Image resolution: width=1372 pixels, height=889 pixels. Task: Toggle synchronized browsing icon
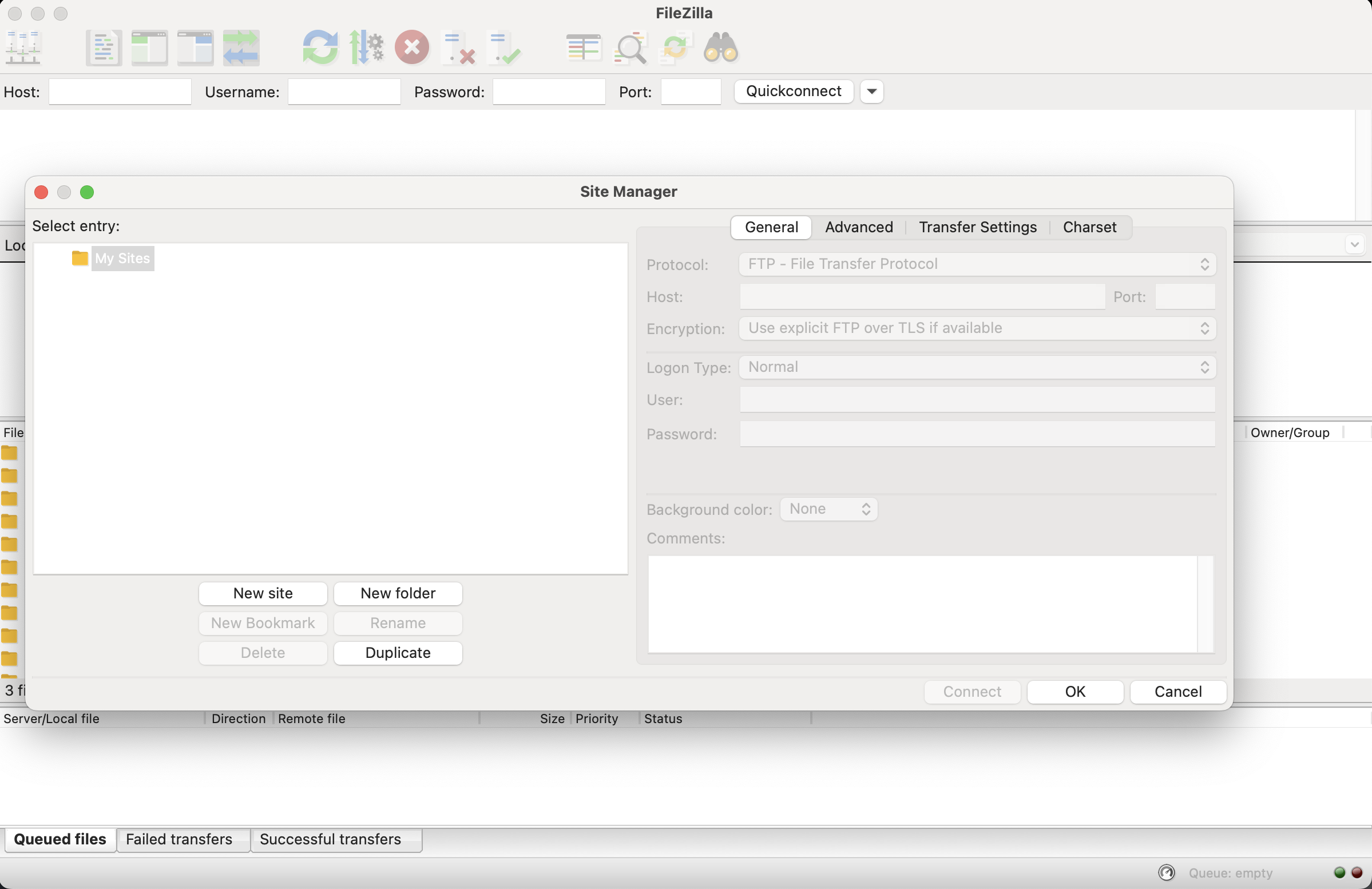[675, 47]
